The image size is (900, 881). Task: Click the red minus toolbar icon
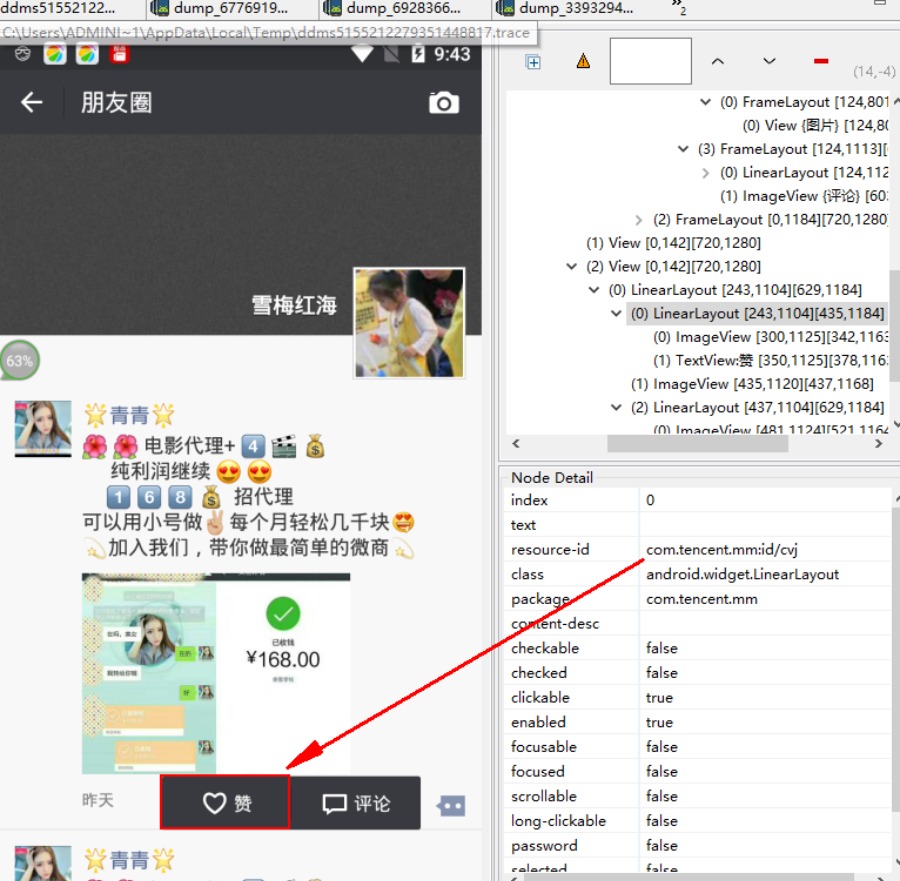[821, 61]
